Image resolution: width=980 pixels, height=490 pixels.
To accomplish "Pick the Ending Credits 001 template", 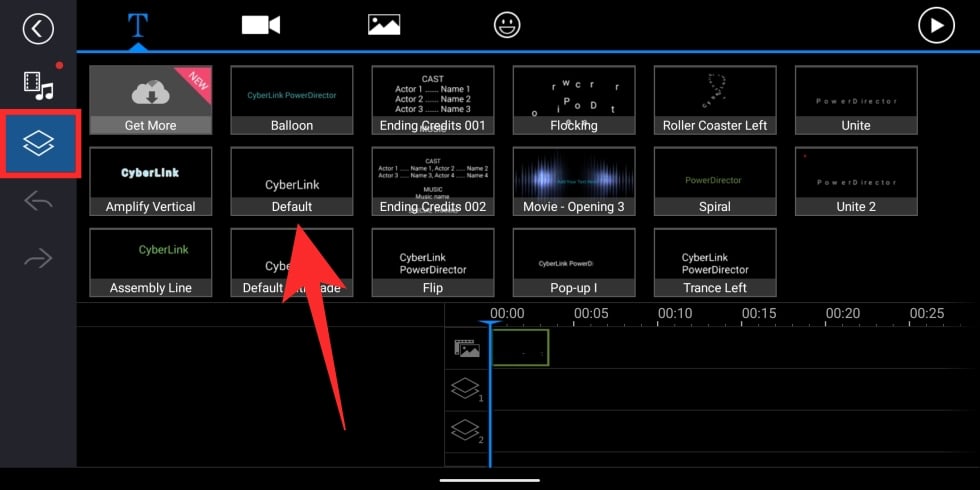I will [x=433, y=100].
